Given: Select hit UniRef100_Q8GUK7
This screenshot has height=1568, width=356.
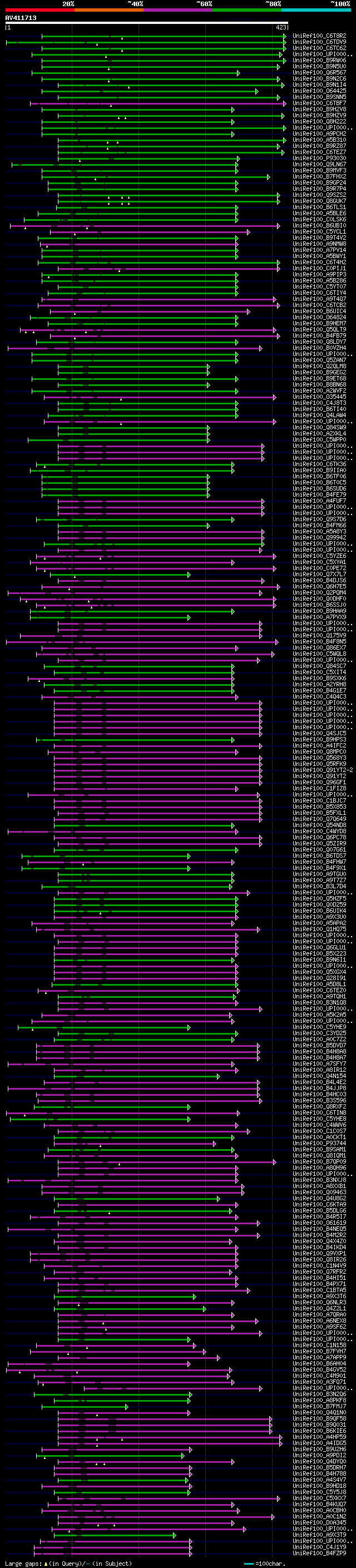Looking at the screenshot, I should [x=319, y=201].
